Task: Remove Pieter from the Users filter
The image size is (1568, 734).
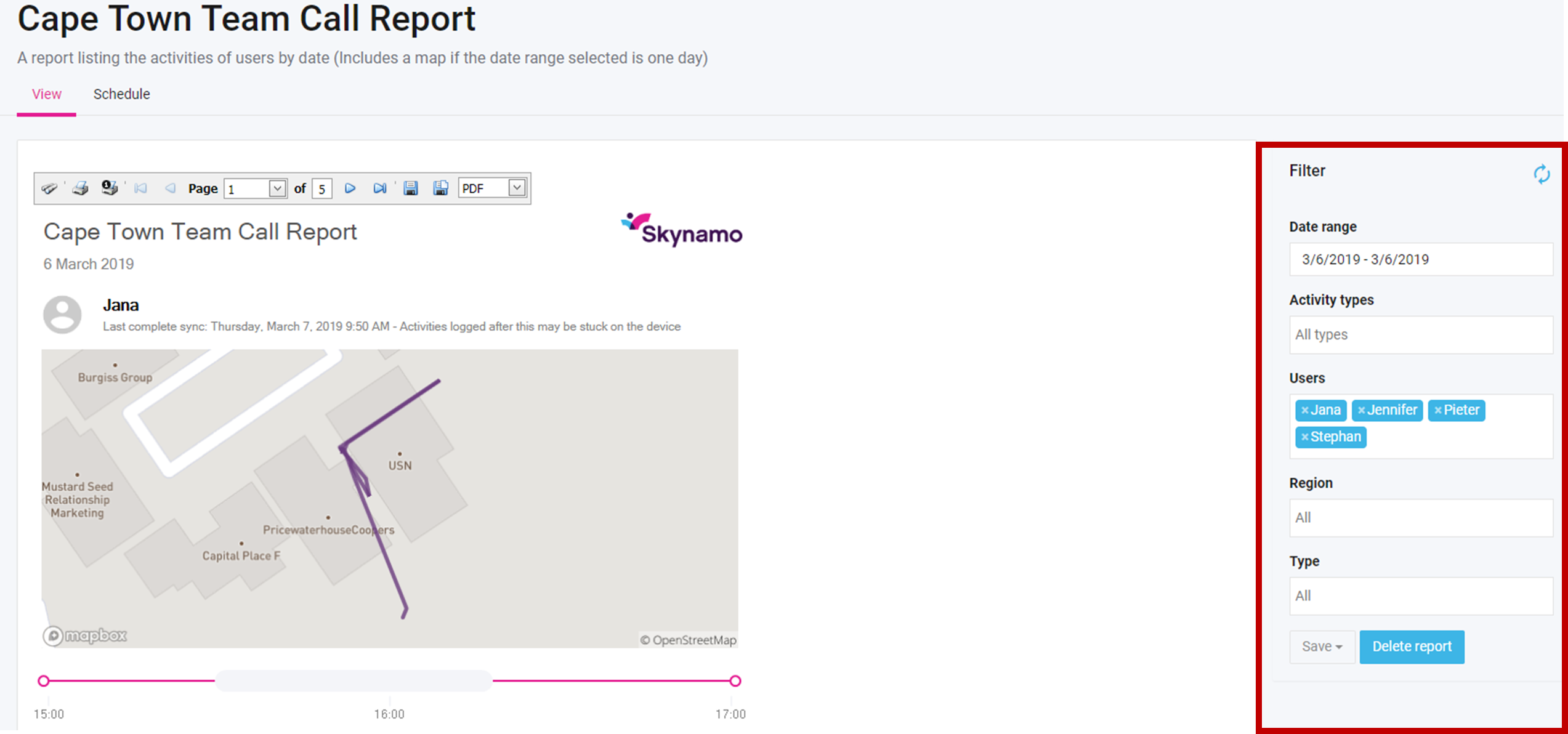Action: pos(1437,410)
